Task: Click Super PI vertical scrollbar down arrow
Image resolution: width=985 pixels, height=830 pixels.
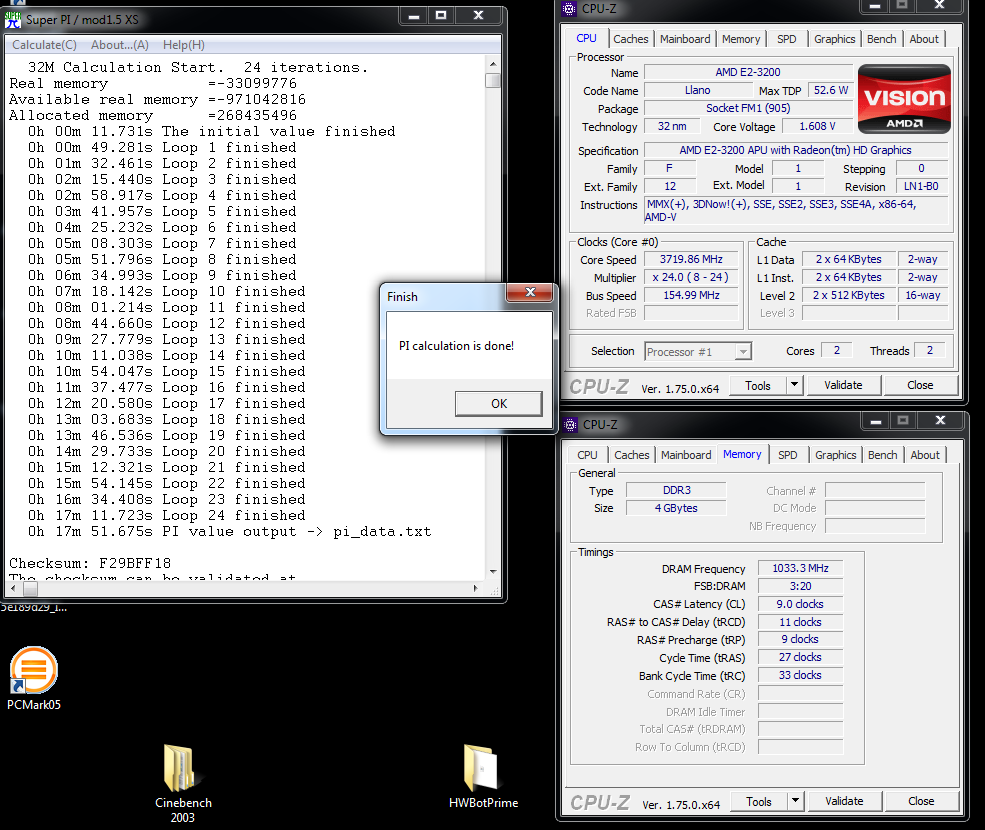Action: point(493,572)
